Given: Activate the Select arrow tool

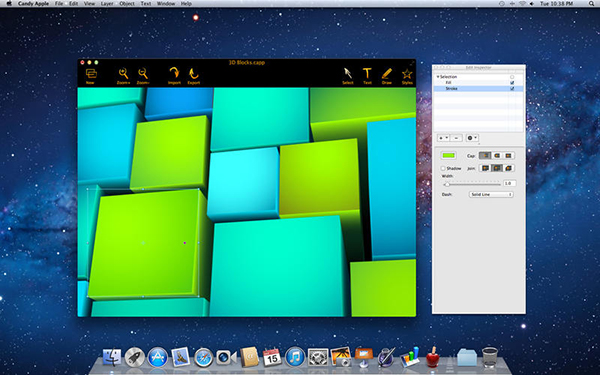Looking at the screenshot, I should (347, 73).
